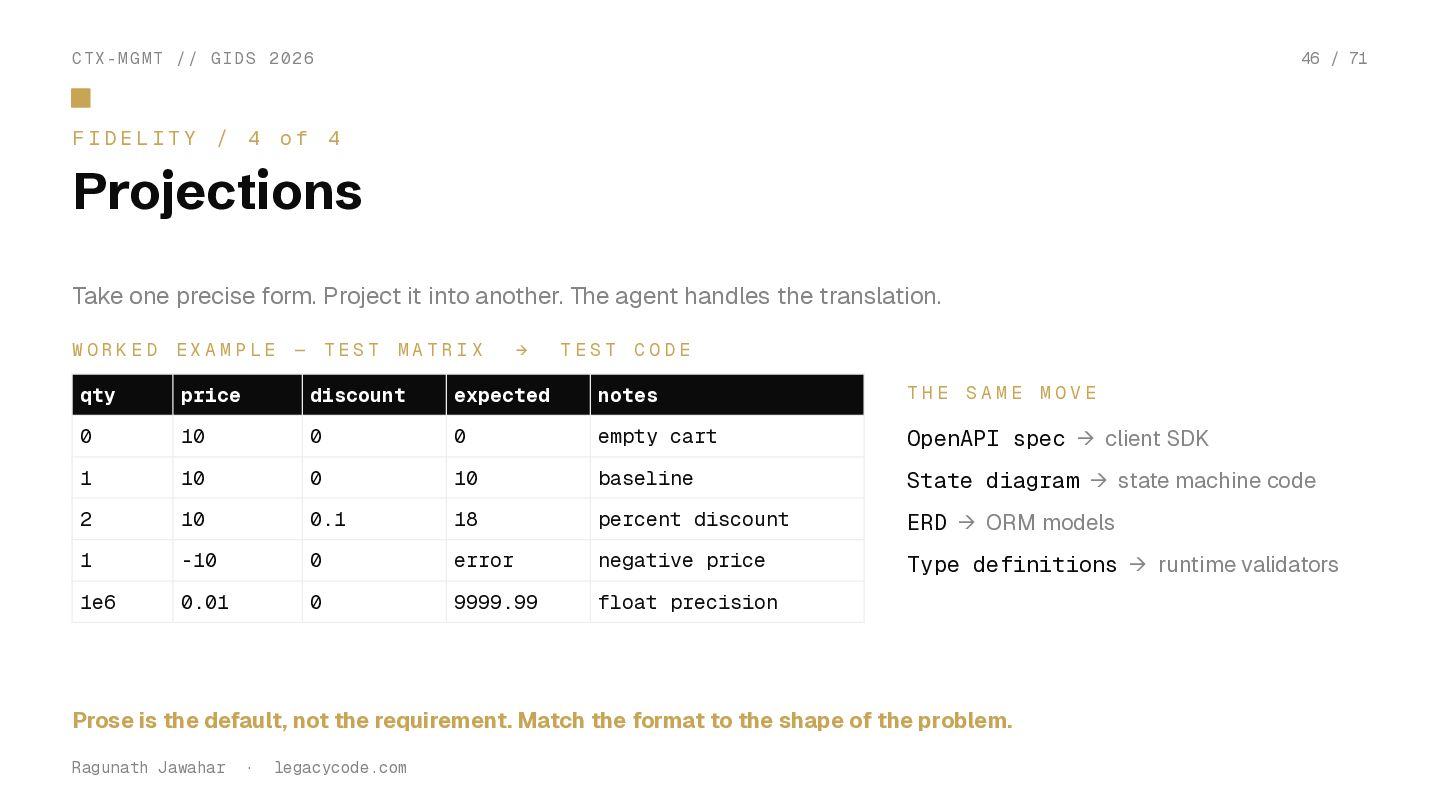Screen dimensions: 1440x810
Task: Click the CTX-MGMT // GIDS 2026 header text
Action: [193, 58]
